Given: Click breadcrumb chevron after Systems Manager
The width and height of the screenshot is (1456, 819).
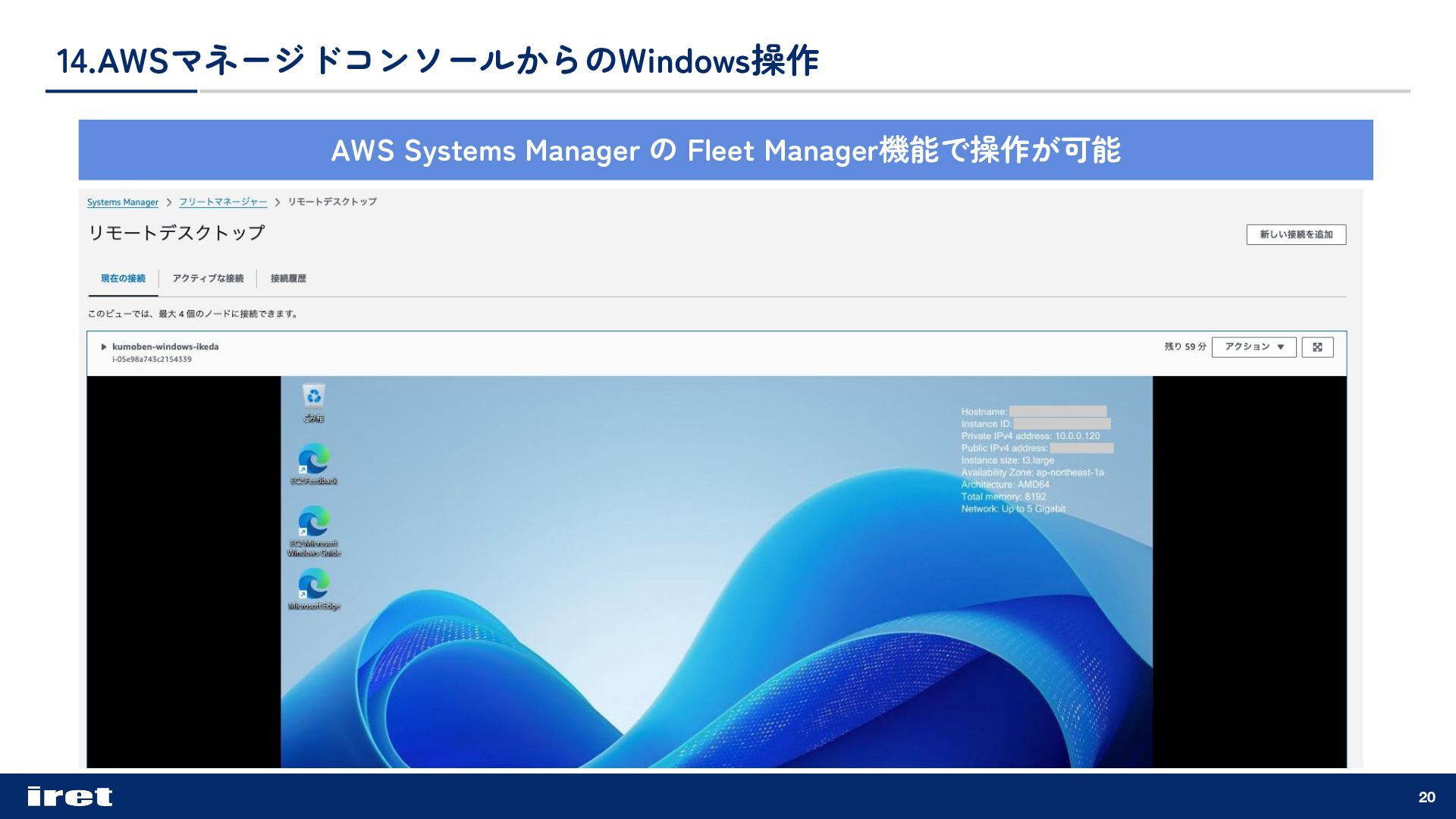Looking at the screenshot, I should tap(169, 202).
